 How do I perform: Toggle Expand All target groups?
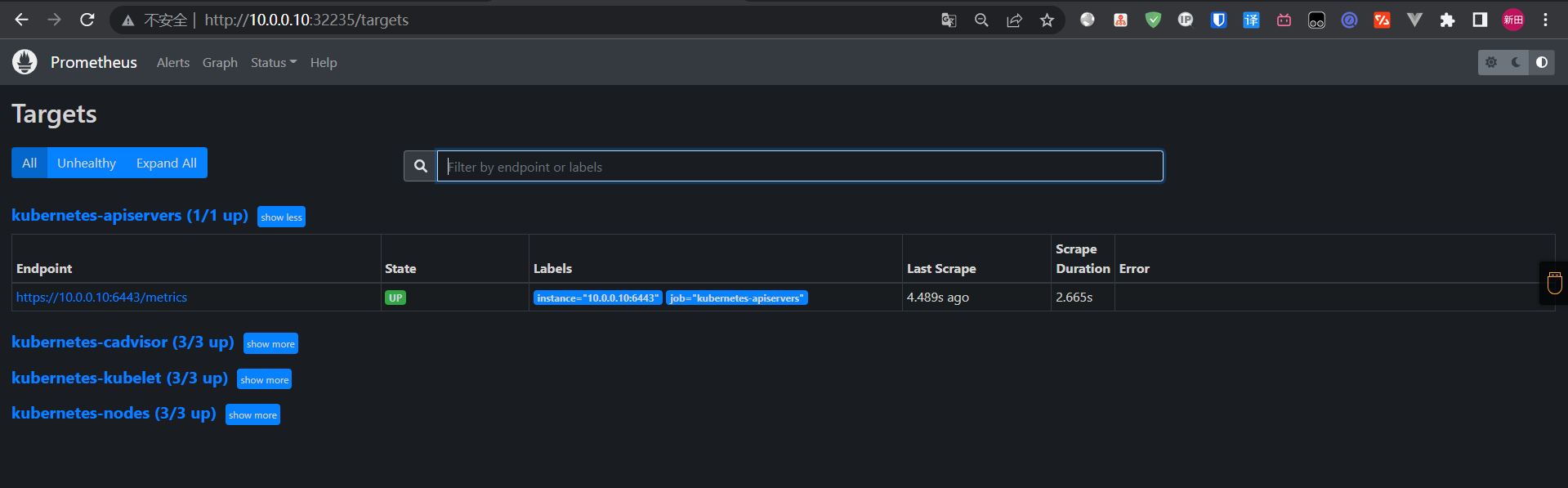point(167,163)
